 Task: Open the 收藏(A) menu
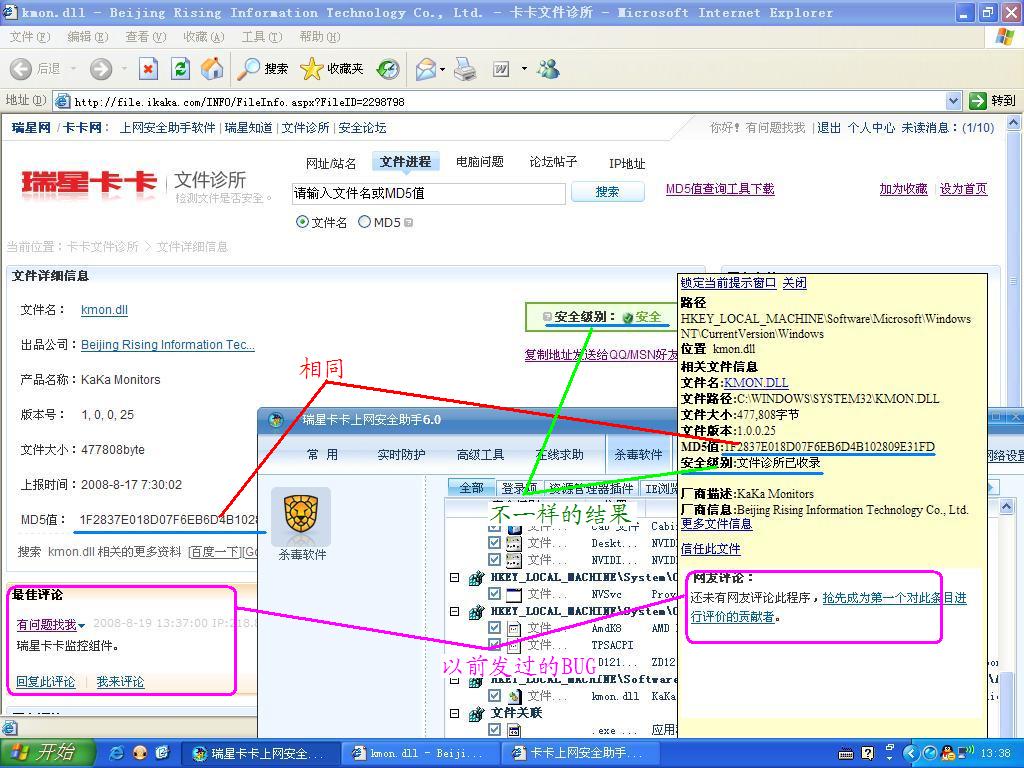[203, 37]
